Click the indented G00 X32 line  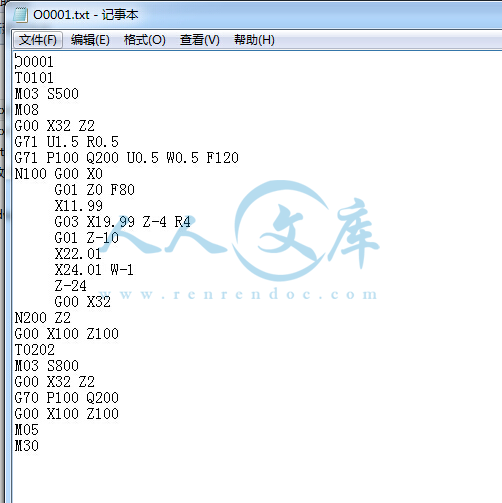pos(82,302)
